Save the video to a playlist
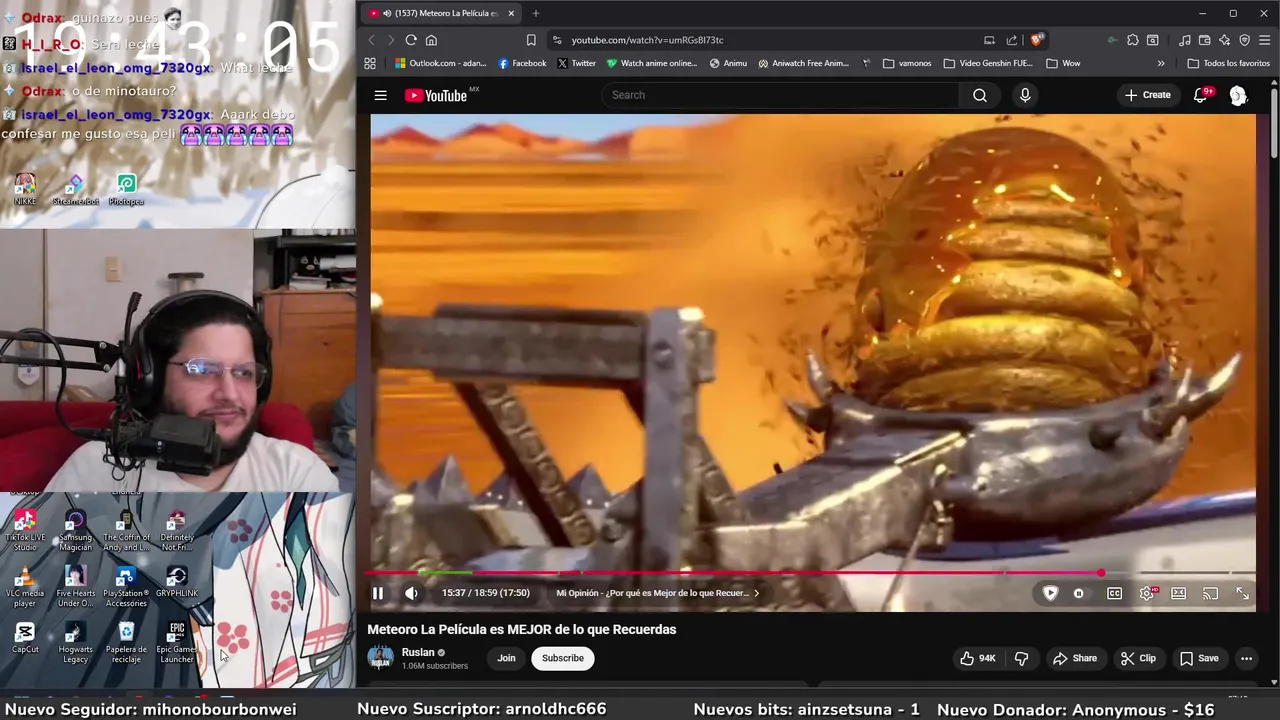 pyautogui.click(x=1199, y=658)
